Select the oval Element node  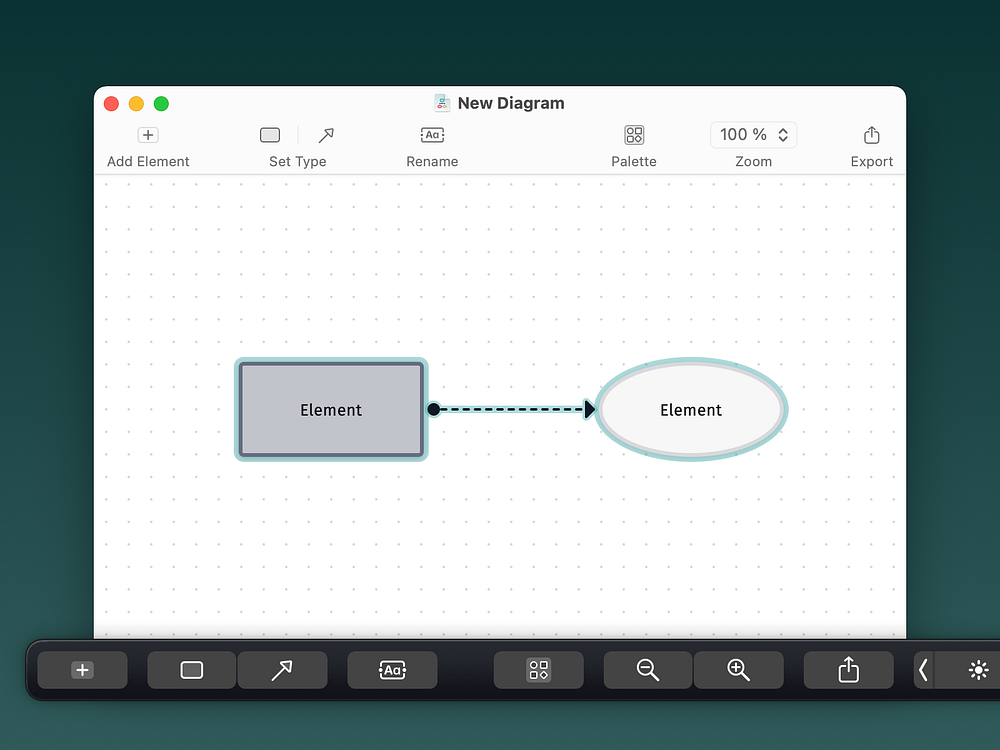pos(691,410)
